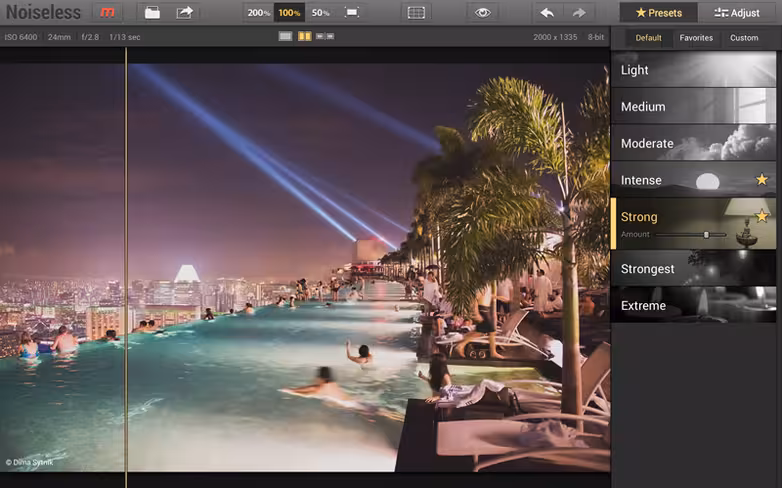Undo with the left curved arrow

coord(547,12)
